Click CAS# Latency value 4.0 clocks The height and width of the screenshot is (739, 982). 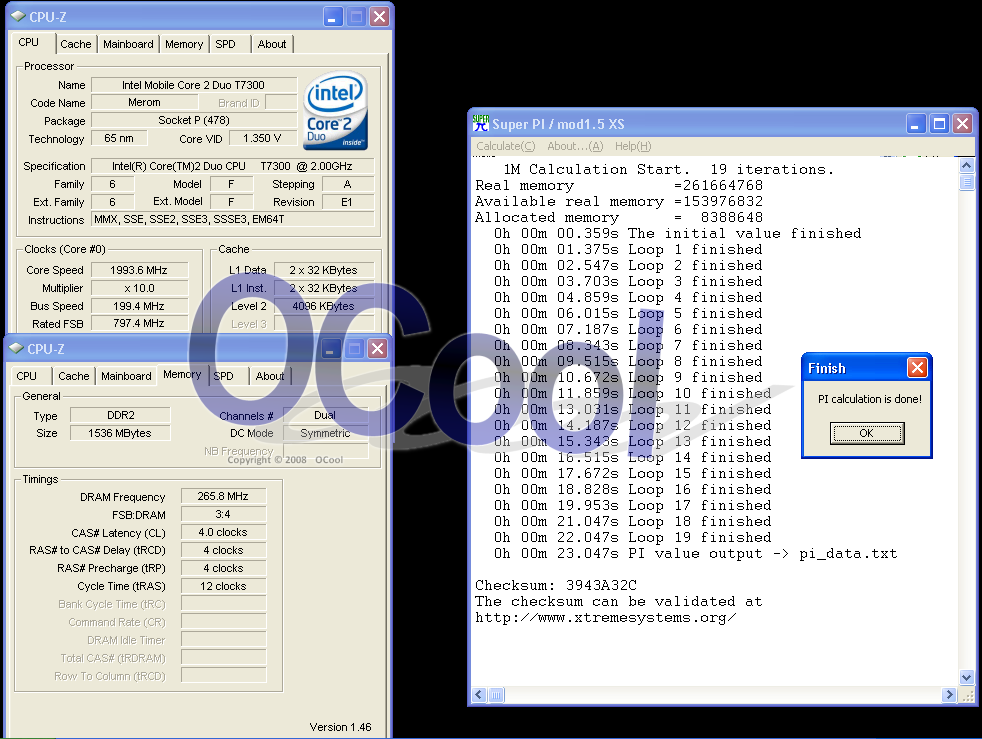pos(223,532)
